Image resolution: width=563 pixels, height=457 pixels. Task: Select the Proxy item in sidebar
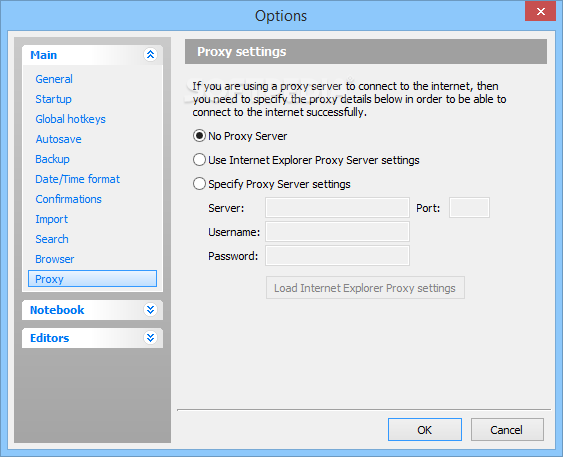pyautogui.click(x=92, y=279)
